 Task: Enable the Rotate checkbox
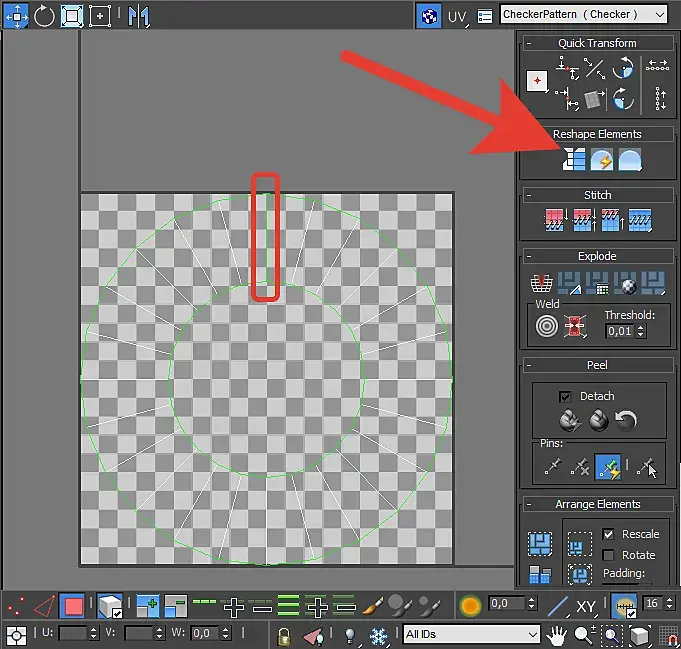608,555
